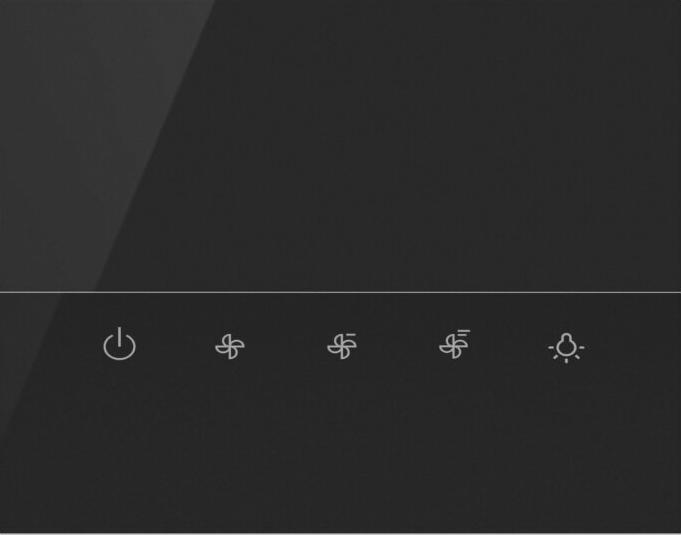Activate the first fan button after power
Viewport: 681px width, 535px height.
click(230, 347)
